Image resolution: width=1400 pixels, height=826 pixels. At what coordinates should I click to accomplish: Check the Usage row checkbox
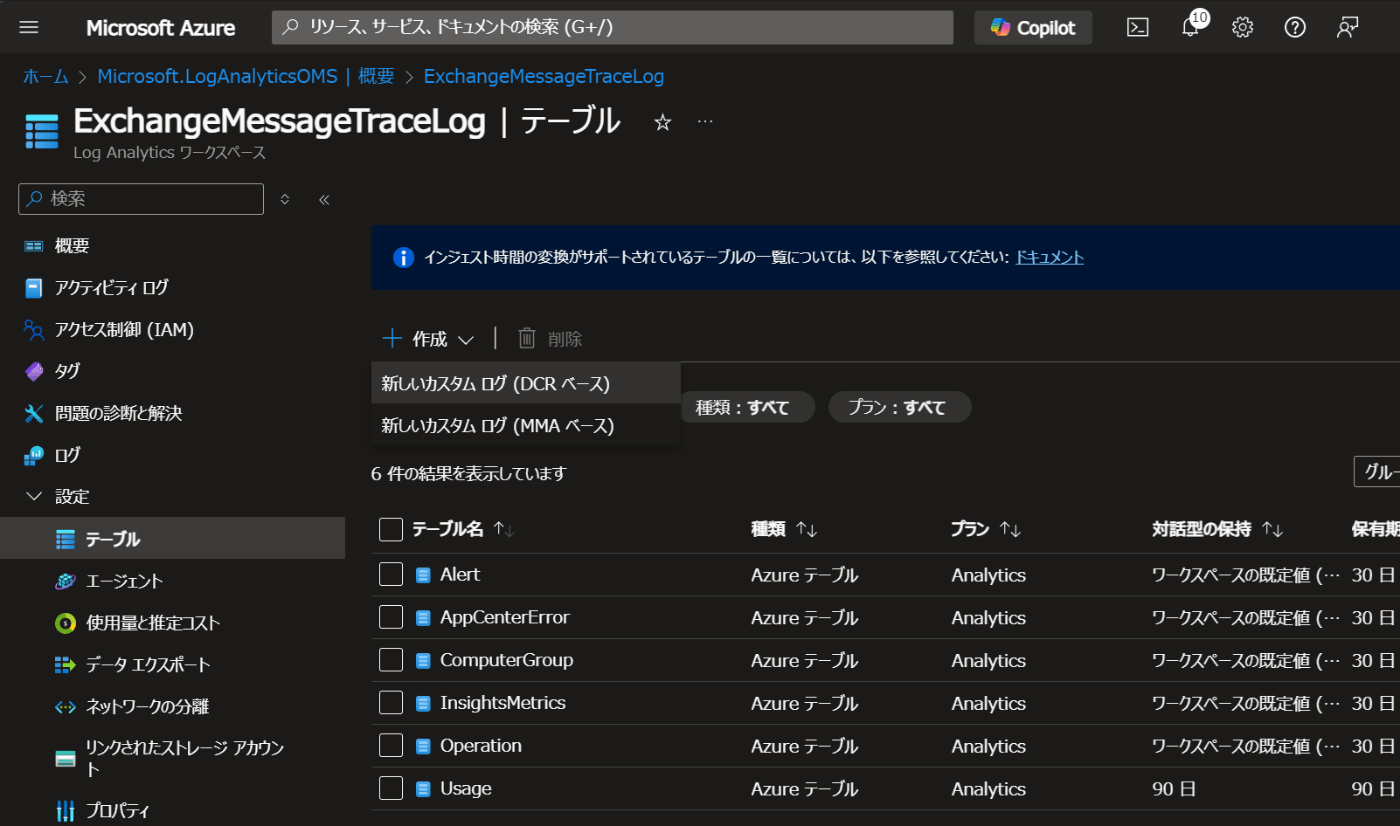tap(391, 788)
